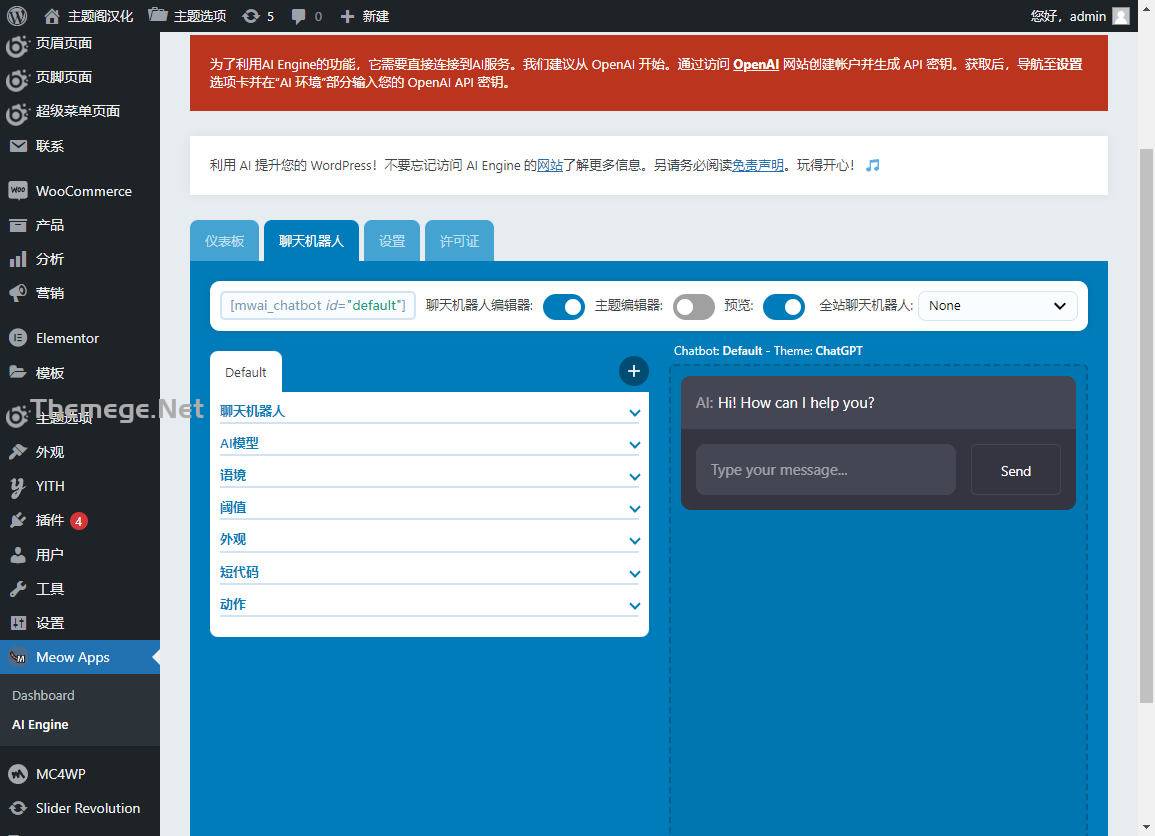Image resolution: width=1155 pixels, height=836 pixels.
Task: Click the 插件 plug icon
Action: [x=18, y=521]
